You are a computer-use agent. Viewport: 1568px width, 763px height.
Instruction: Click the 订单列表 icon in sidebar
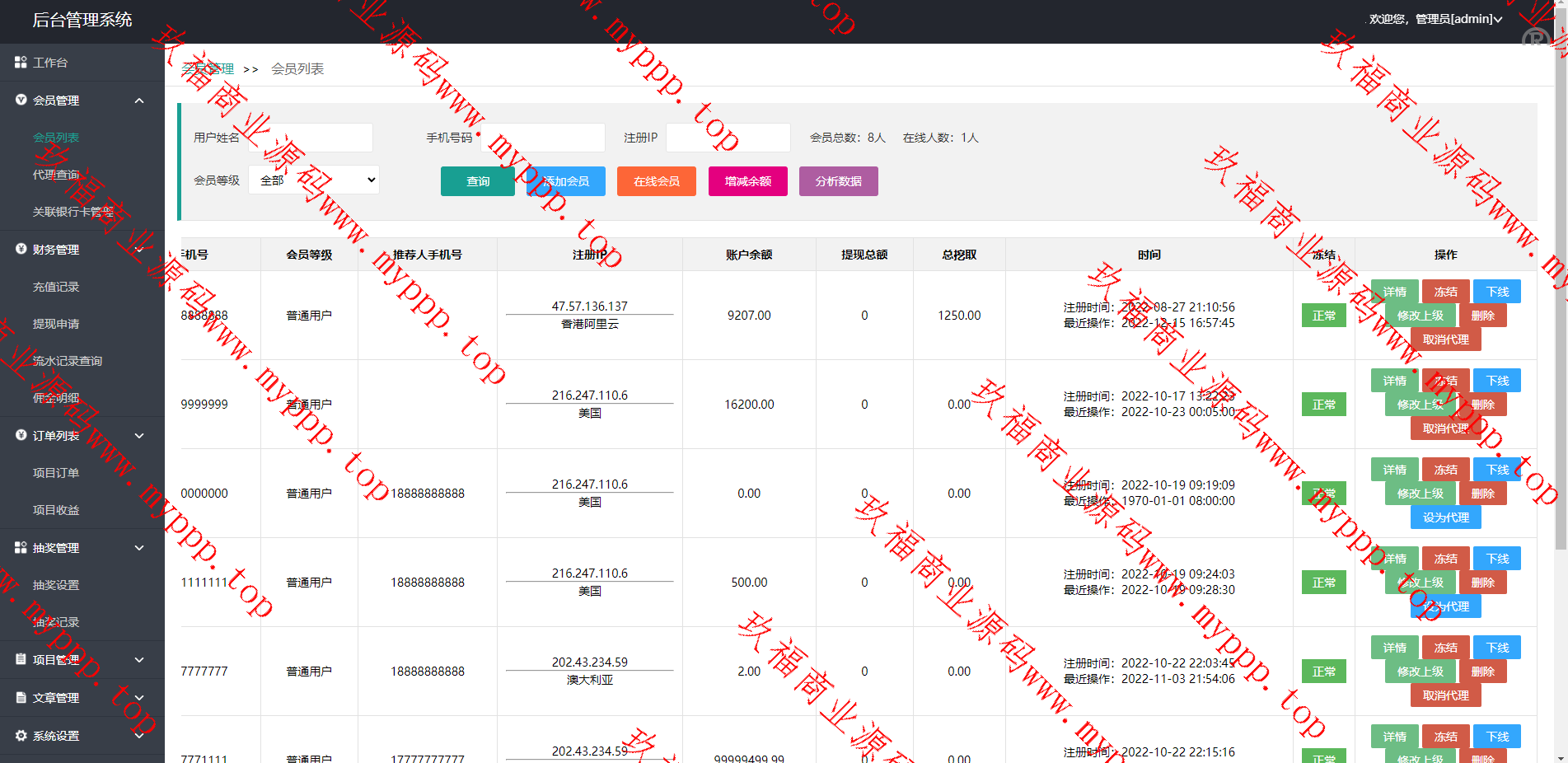click(x=21, y=435)
